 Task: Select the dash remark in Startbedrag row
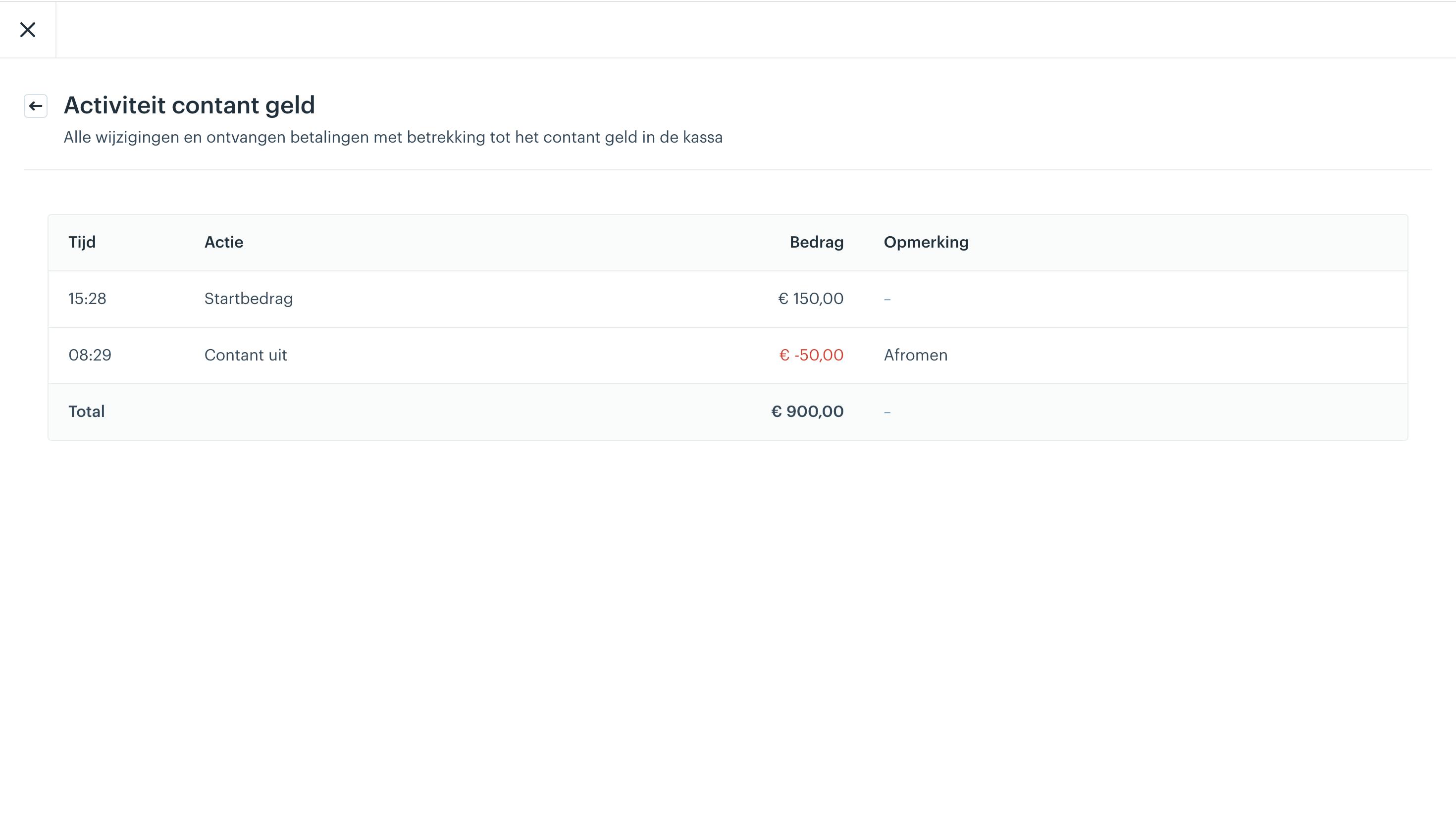pos(887,299)
